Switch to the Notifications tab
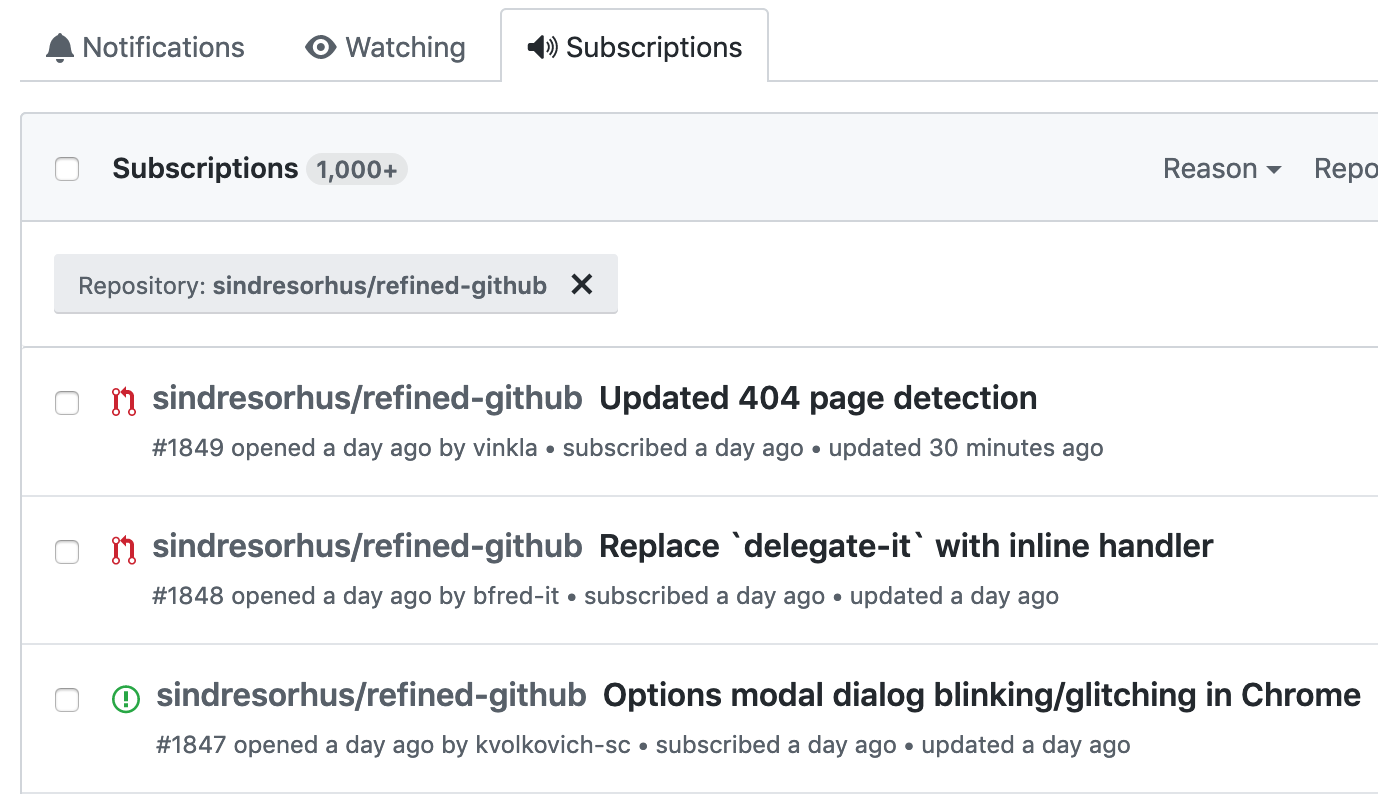Image resolution: width=1378 pixels, height=794 pixels. (x=164, y=46)
